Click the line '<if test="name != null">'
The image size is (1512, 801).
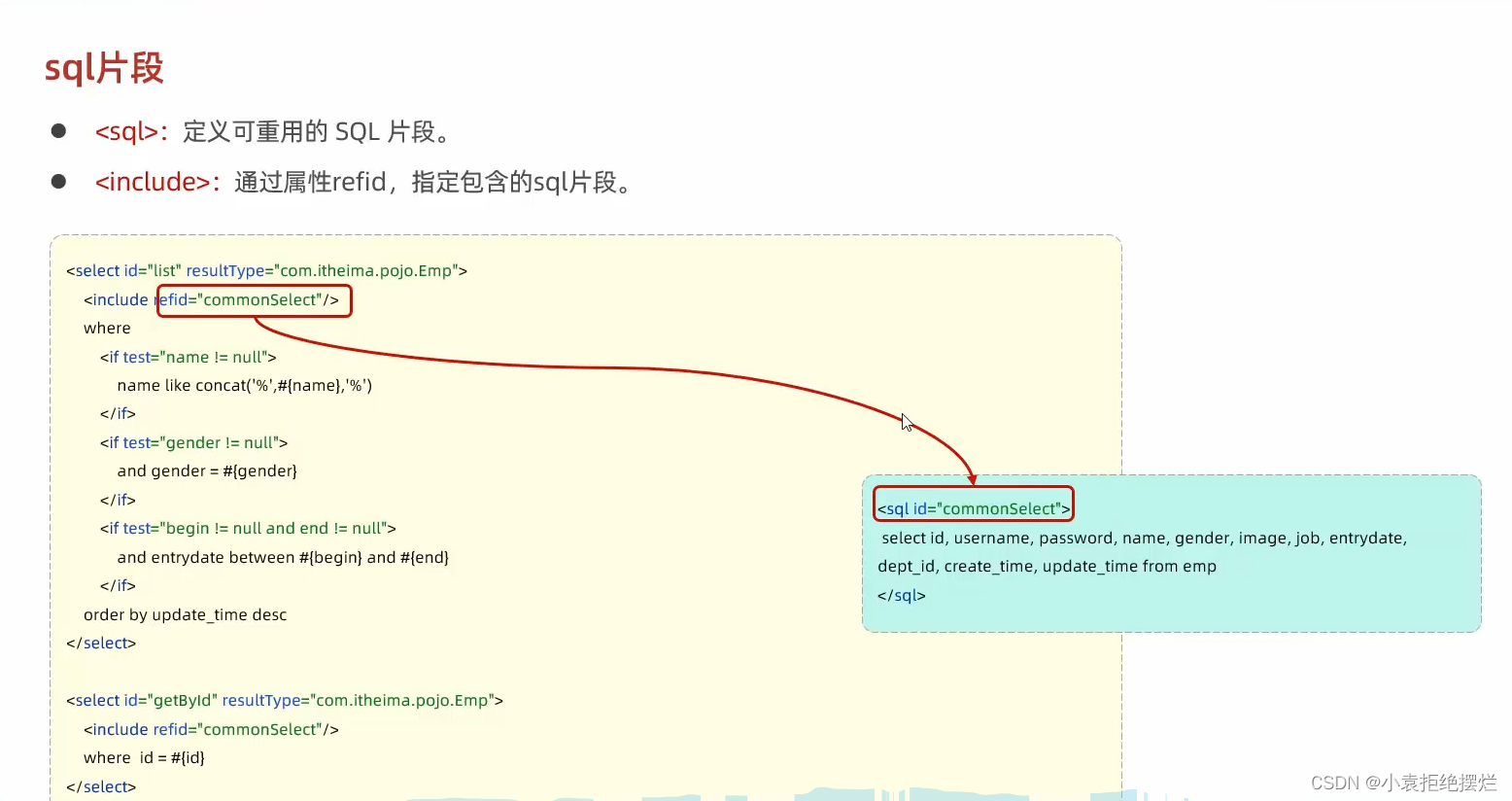coord(188,357)
